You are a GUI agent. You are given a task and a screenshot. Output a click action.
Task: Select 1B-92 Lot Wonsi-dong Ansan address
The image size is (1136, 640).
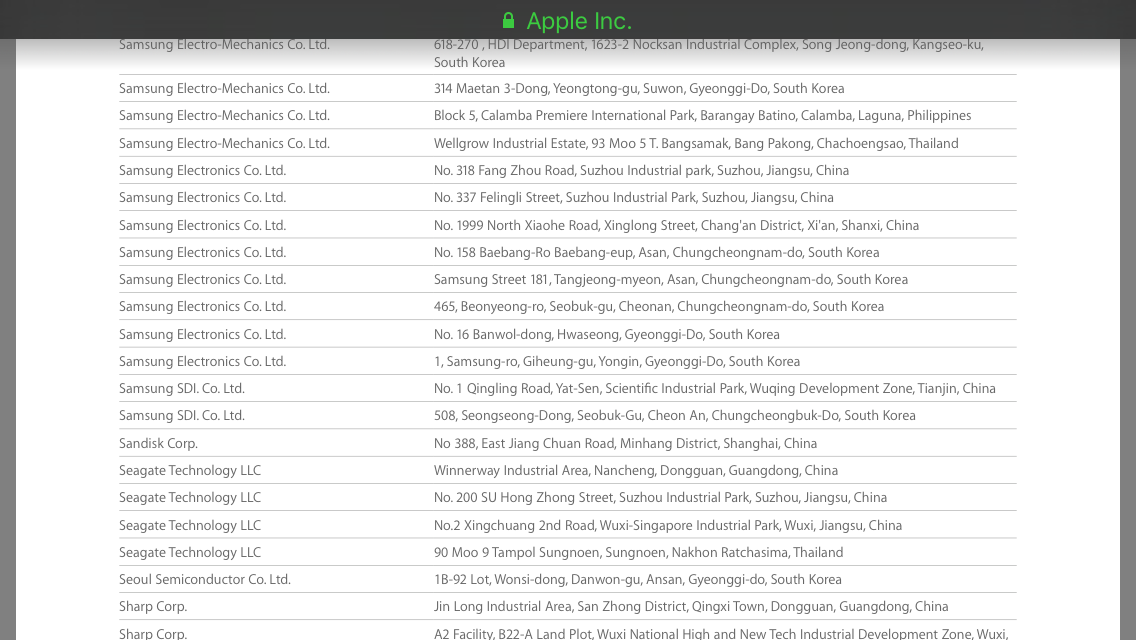(x=638, y=580)
